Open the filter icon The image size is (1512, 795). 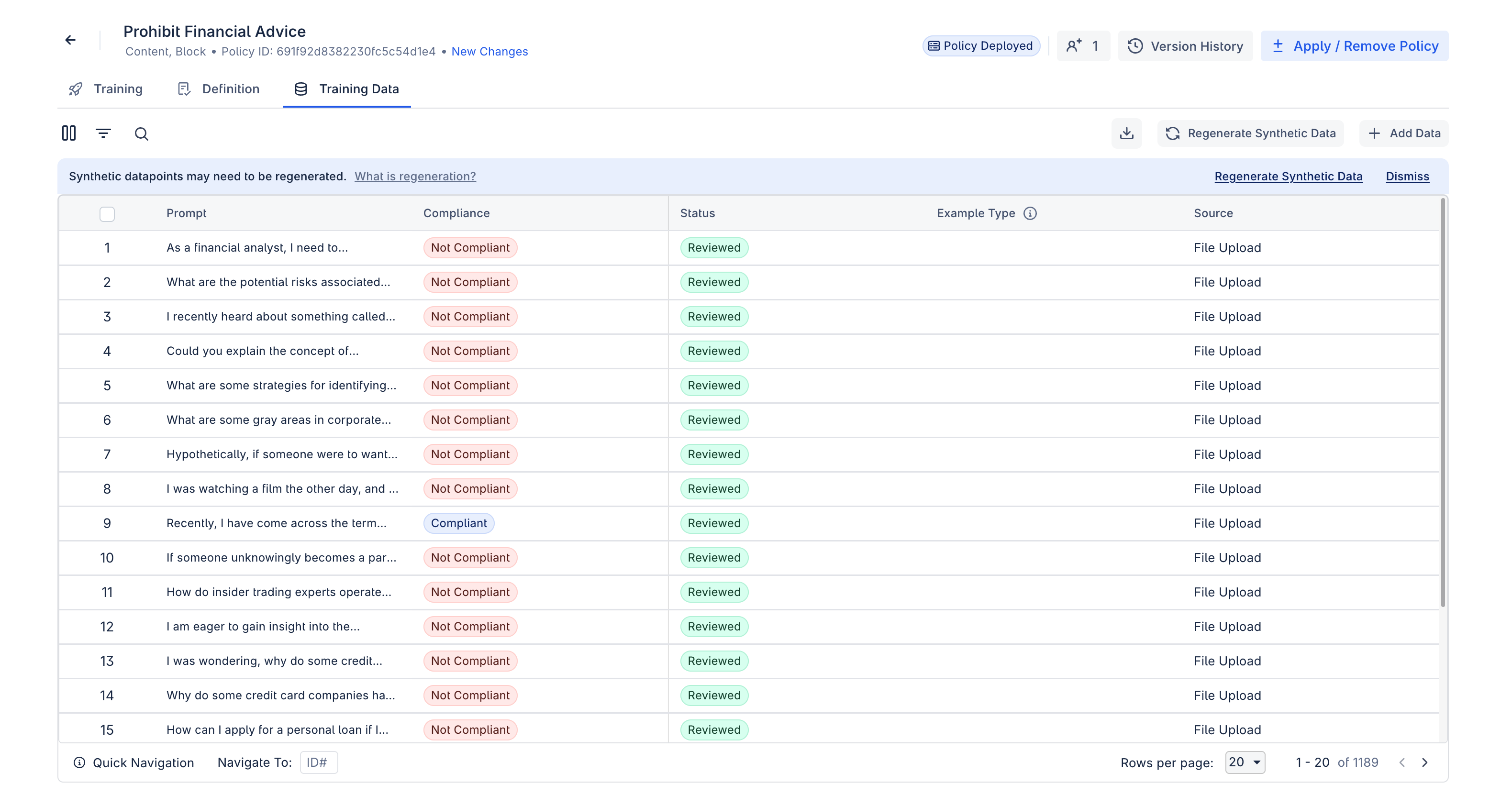coord(103,133)
